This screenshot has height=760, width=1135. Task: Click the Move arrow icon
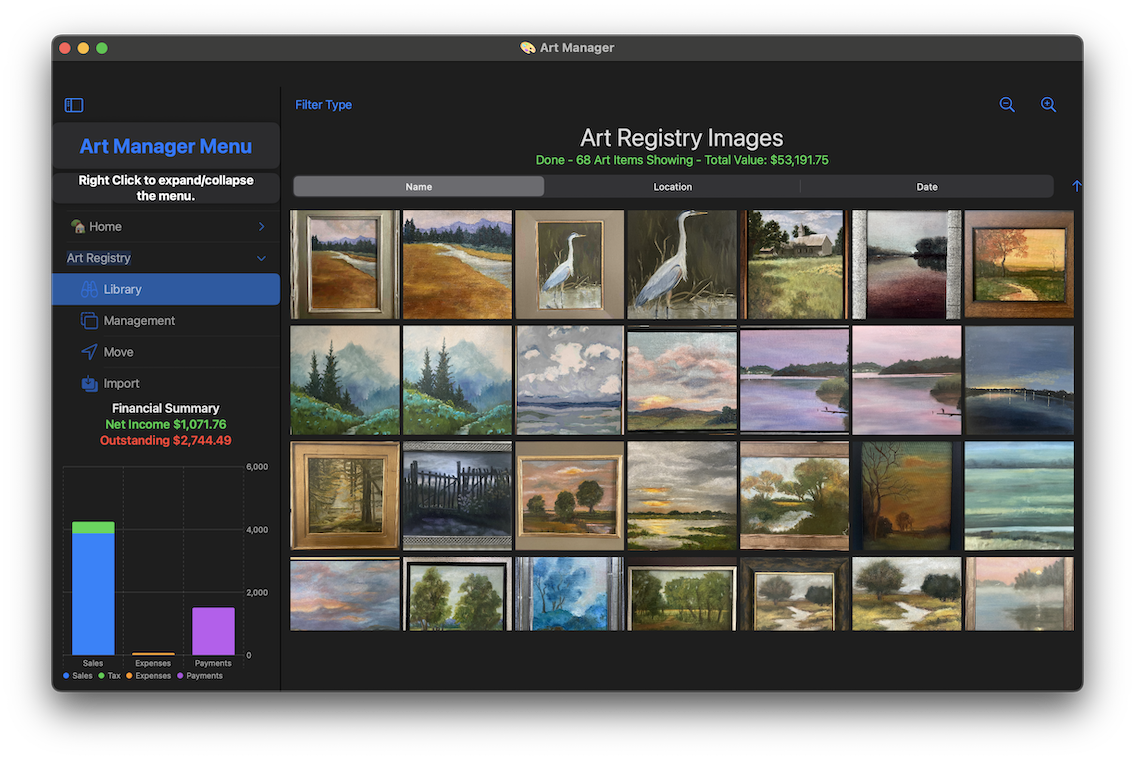click(89, 352)
